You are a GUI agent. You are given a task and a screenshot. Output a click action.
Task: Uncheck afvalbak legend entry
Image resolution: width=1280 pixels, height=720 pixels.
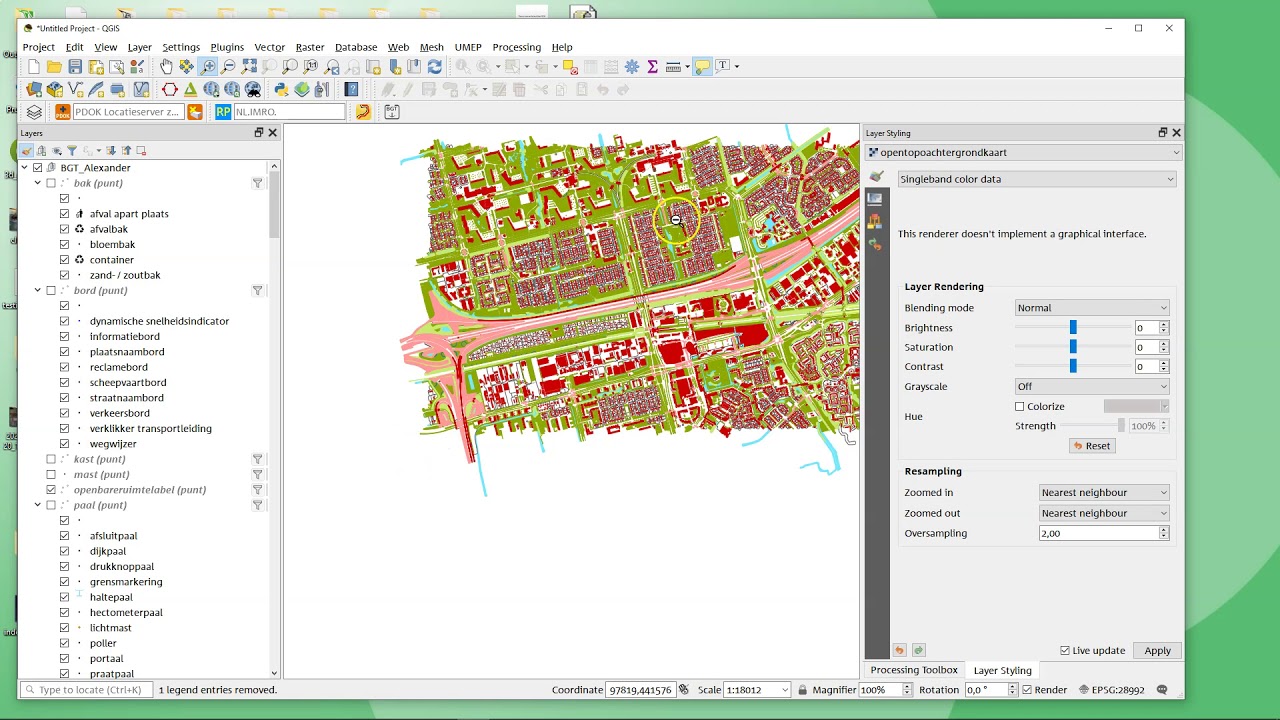65,229
